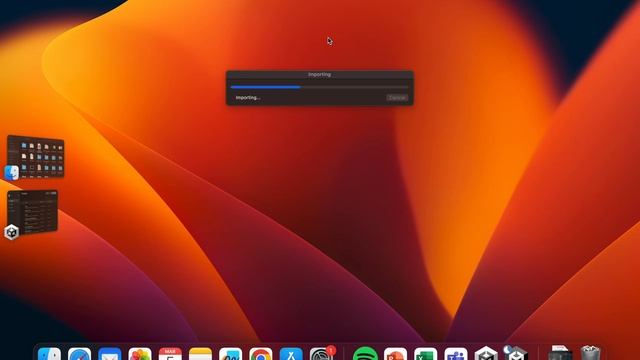
Task: Click the Unity cube badge icon on the Stage Manager thumbnail
Action: point(11,232)
